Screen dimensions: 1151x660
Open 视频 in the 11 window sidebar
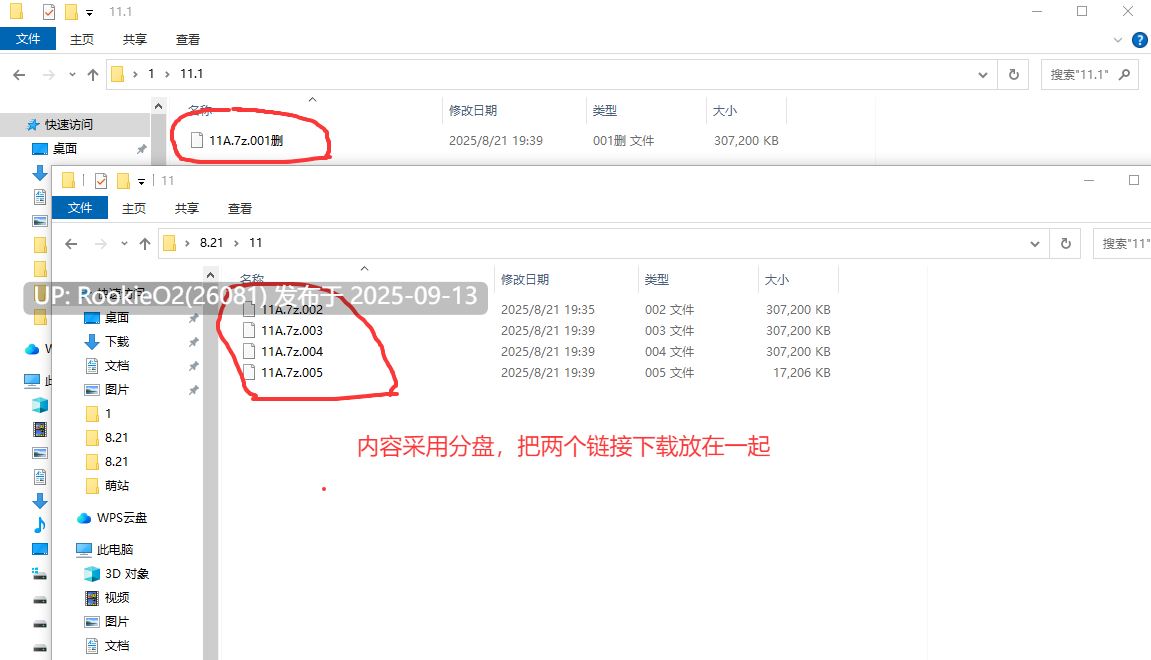117,598
